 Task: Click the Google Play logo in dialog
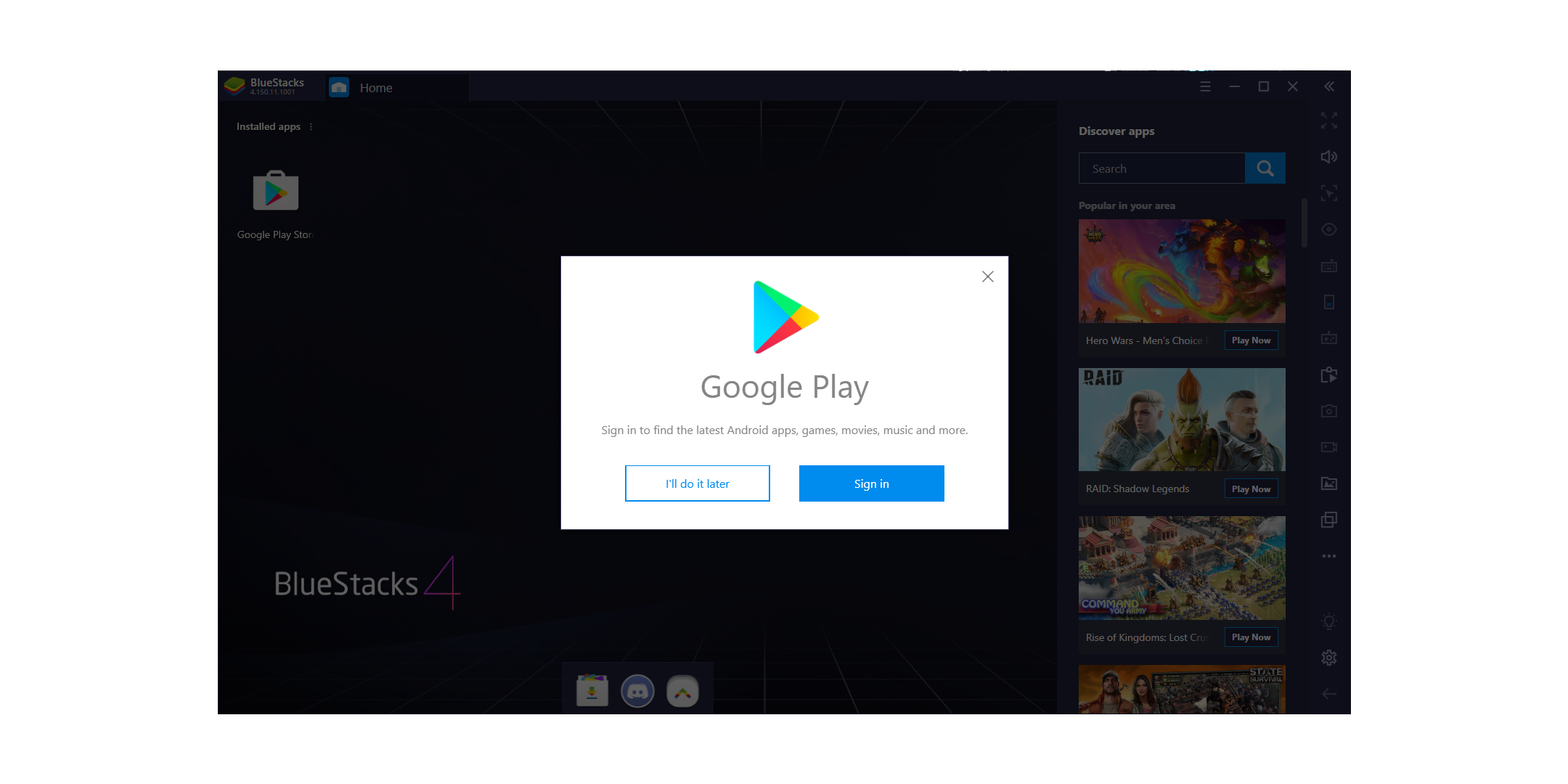pyautogui.click(x=785, y=317)
